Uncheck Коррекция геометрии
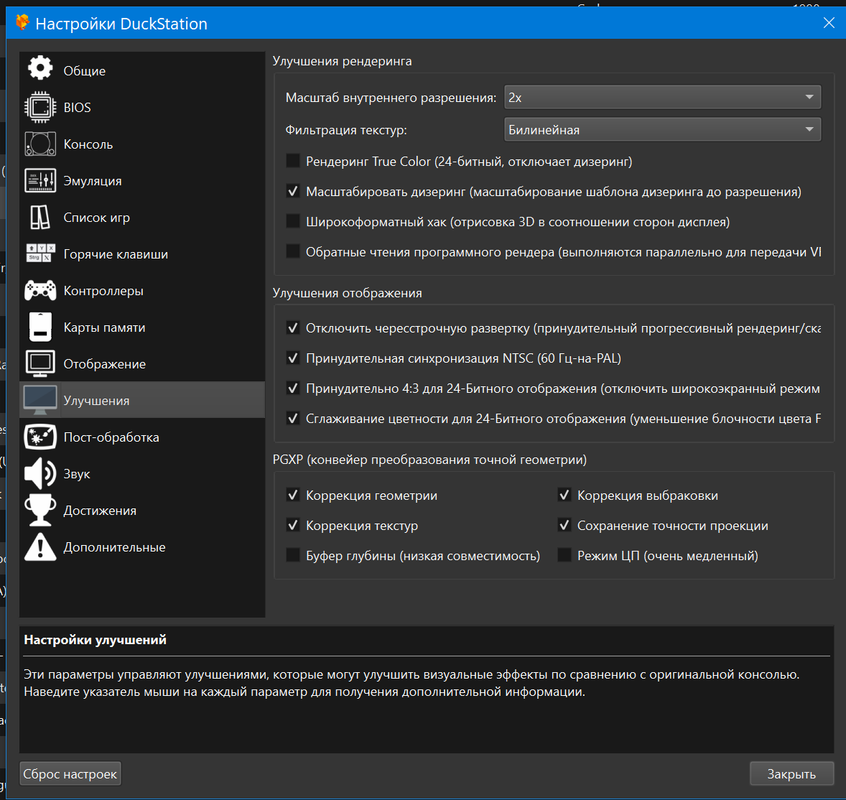Viewport: 846px width, 800px height. [293, 495]
